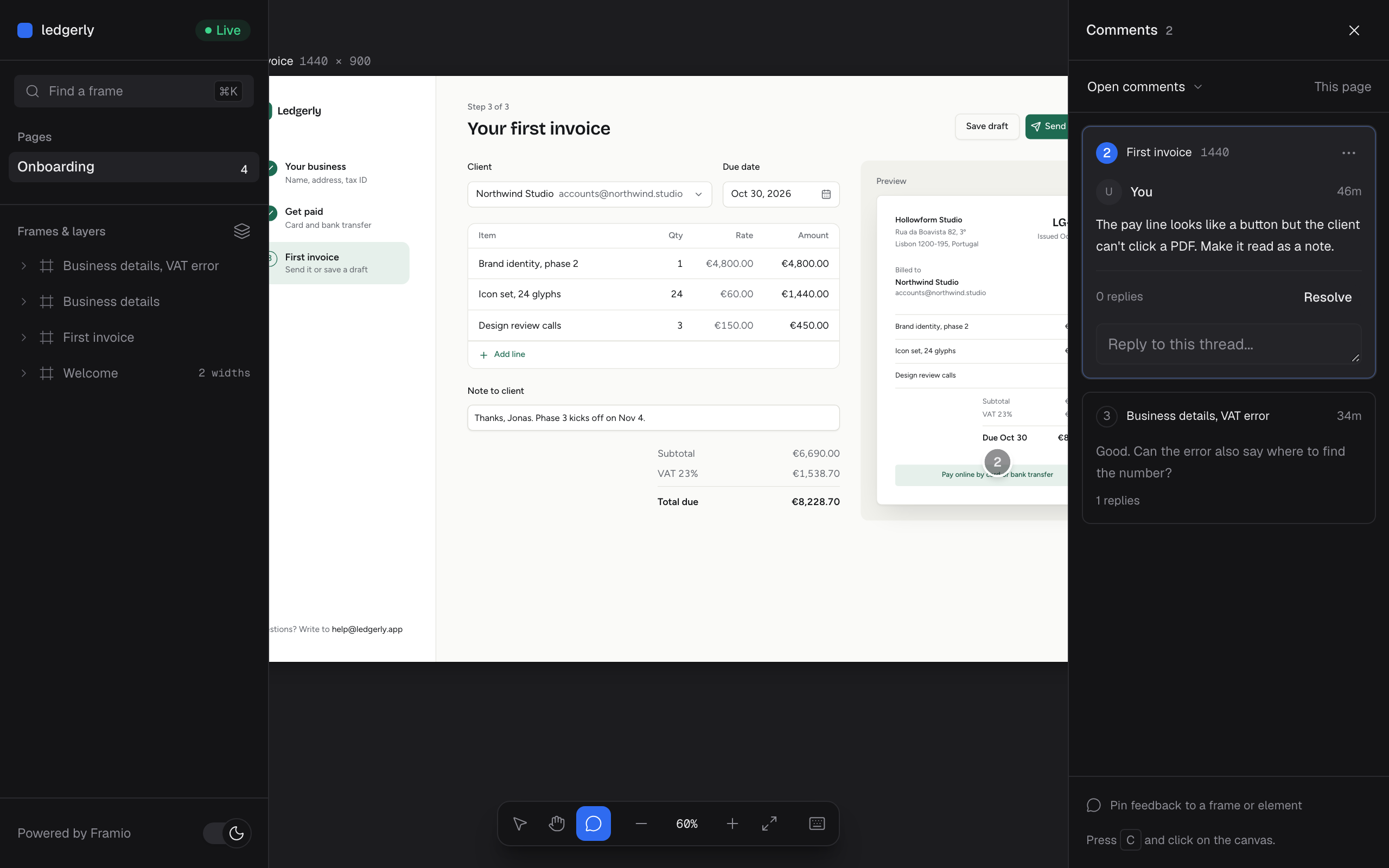Zoom in with the plus icon
Viewport: 1389px width, 868px height.
pyautogui.click(x=732, y=823)
